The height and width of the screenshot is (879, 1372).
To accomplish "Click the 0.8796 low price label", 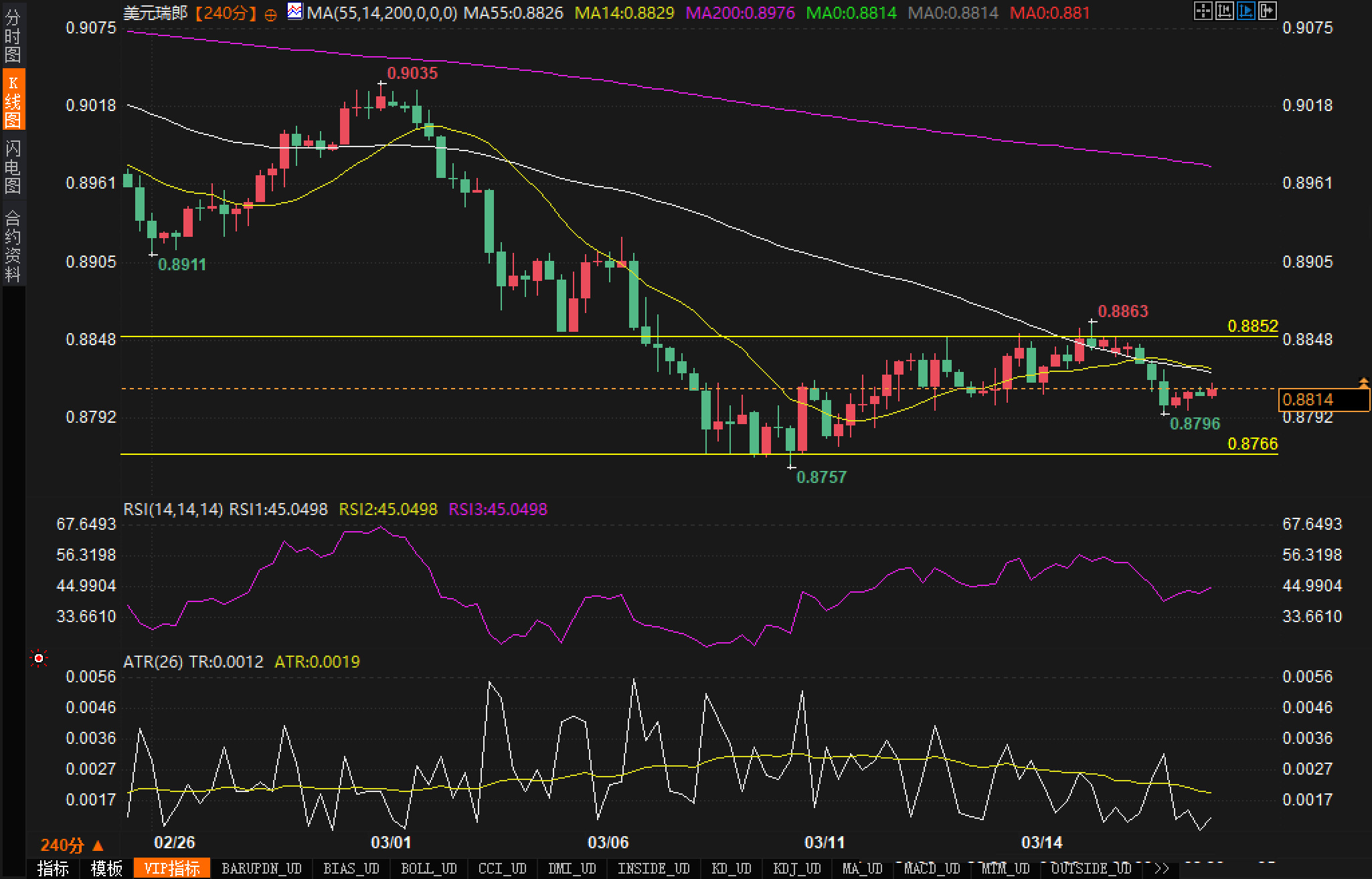I will coord(1195,423).
